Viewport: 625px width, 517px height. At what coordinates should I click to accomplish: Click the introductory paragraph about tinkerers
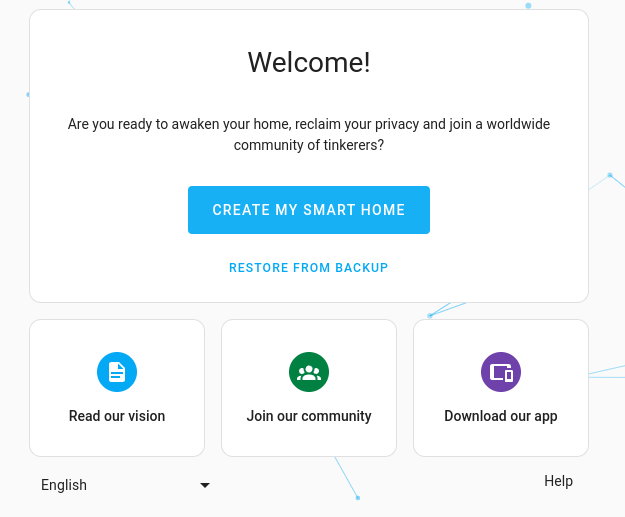pos(309,135)
